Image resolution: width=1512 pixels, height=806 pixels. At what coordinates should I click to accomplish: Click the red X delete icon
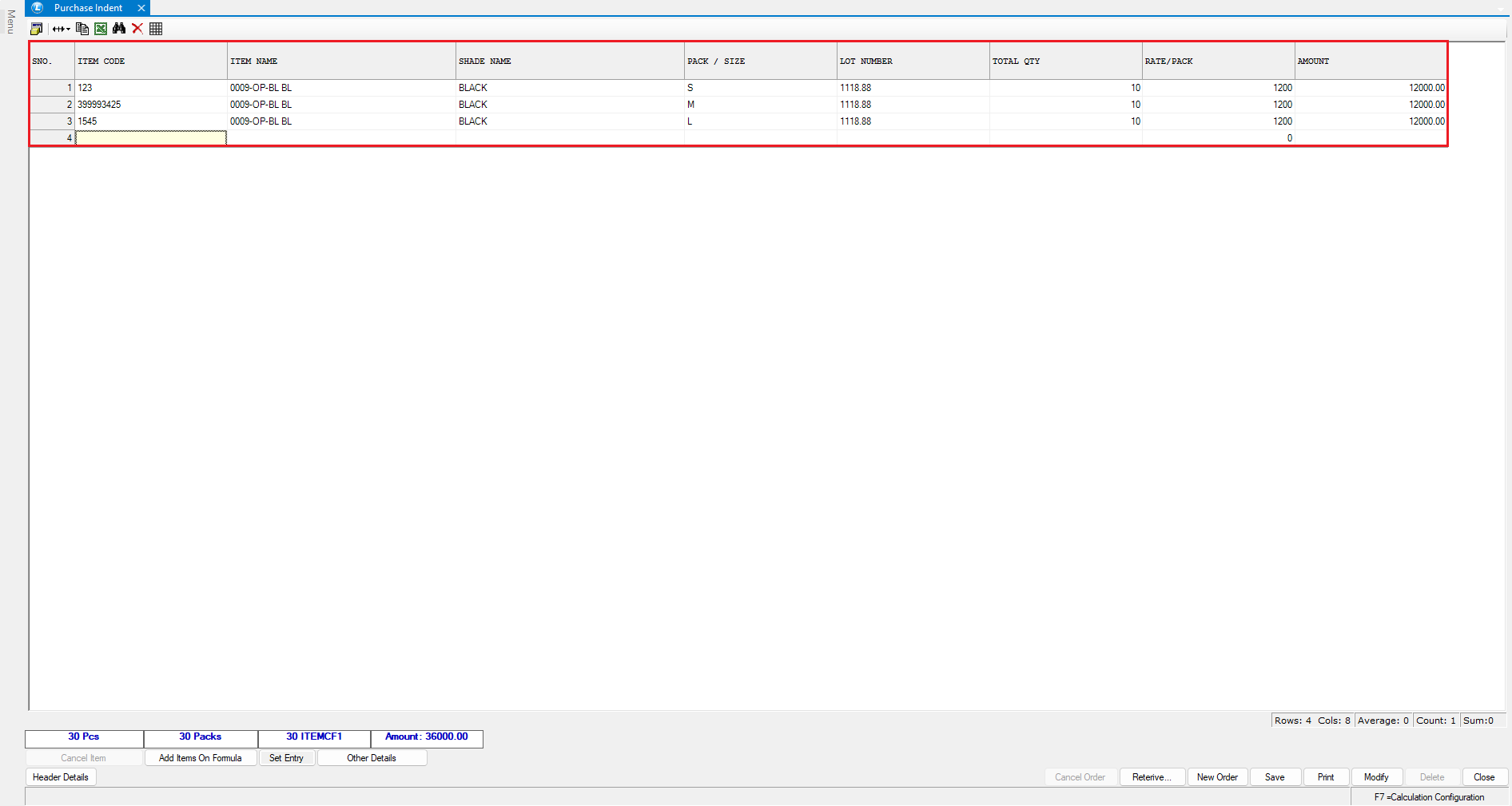137,29
